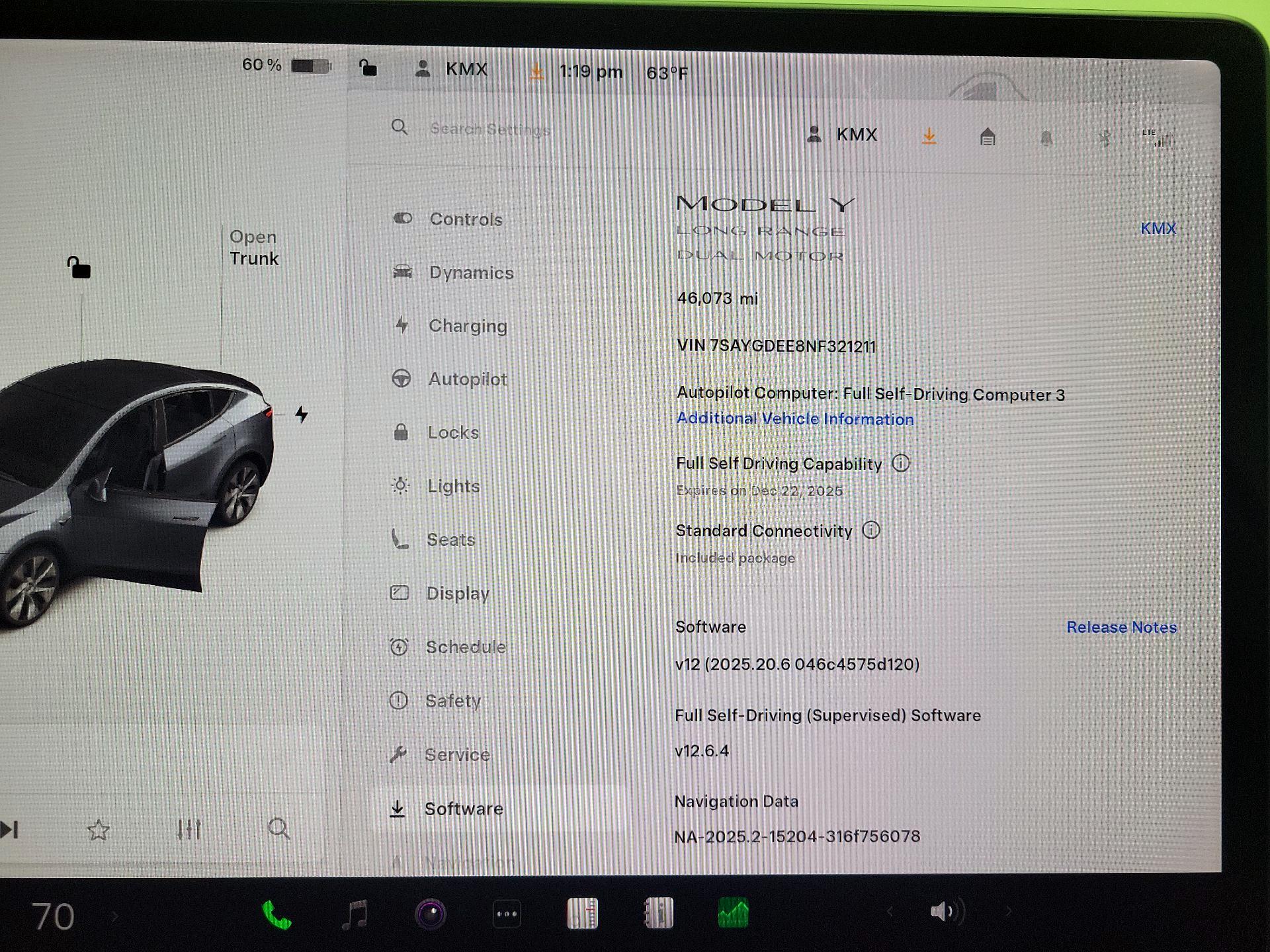
Task: Switch to the Display settings section
Action: (x=458, y=593)
